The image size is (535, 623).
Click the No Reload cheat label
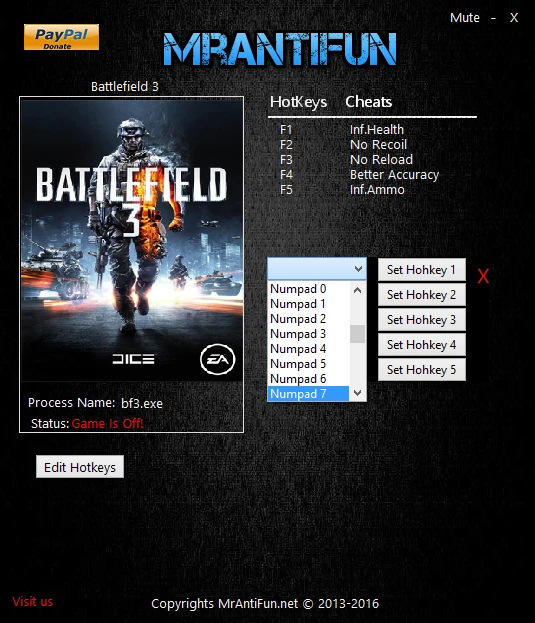[x=381, y=160]
